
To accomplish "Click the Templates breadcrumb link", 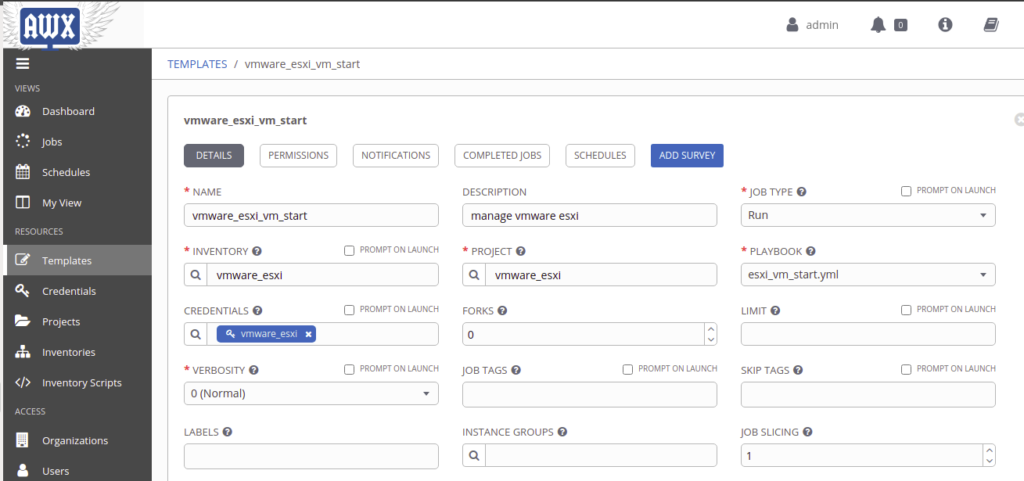I will coord(197,64).
